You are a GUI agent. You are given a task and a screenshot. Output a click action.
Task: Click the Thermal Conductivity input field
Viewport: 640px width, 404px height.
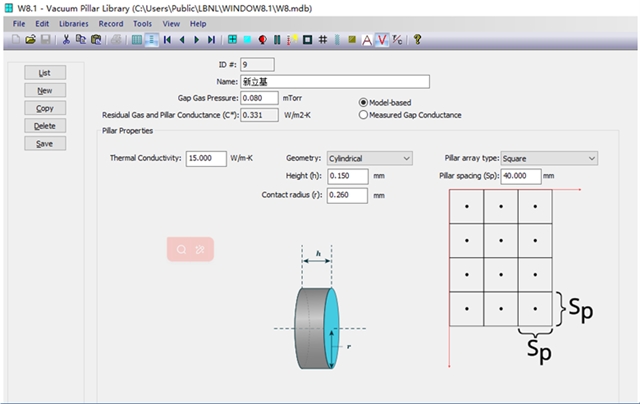tap(205, 158)
